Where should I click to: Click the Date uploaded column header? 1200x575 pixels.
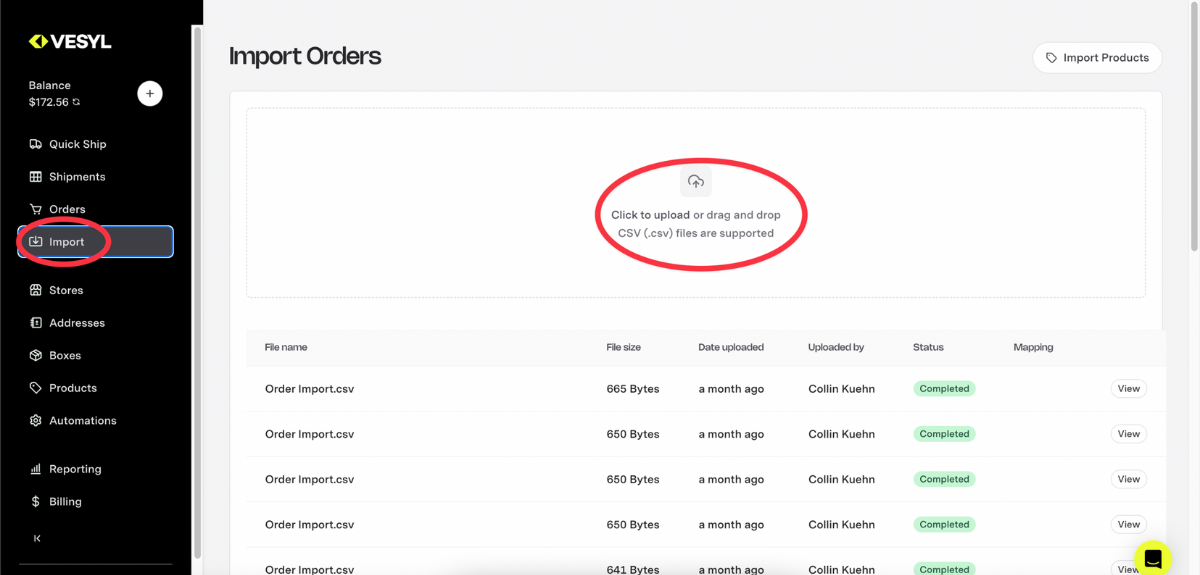[731, 347]
